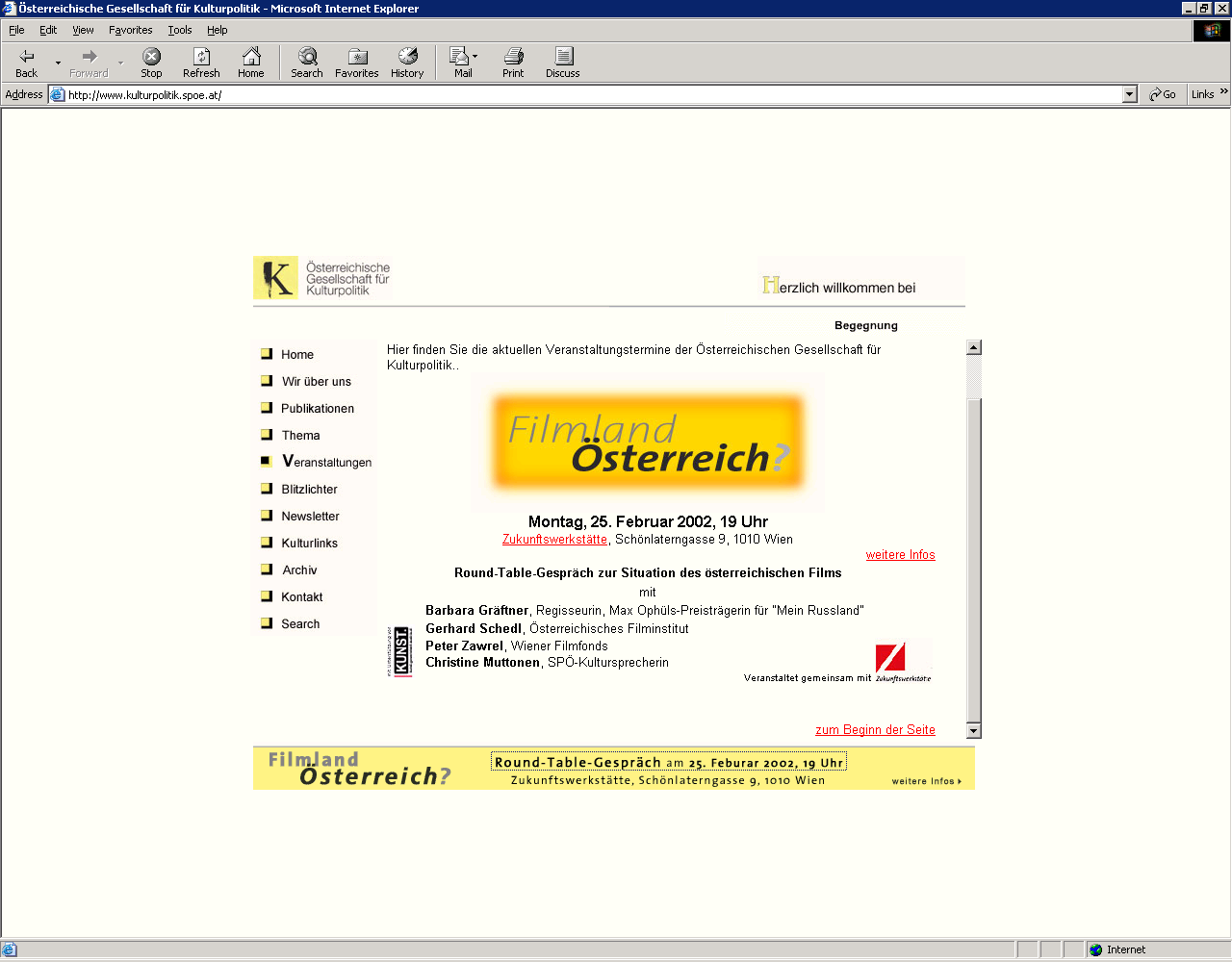1232x962 pixels.
Task: Click the 'weitere Infos' link
Action: [x=900, y=555]
